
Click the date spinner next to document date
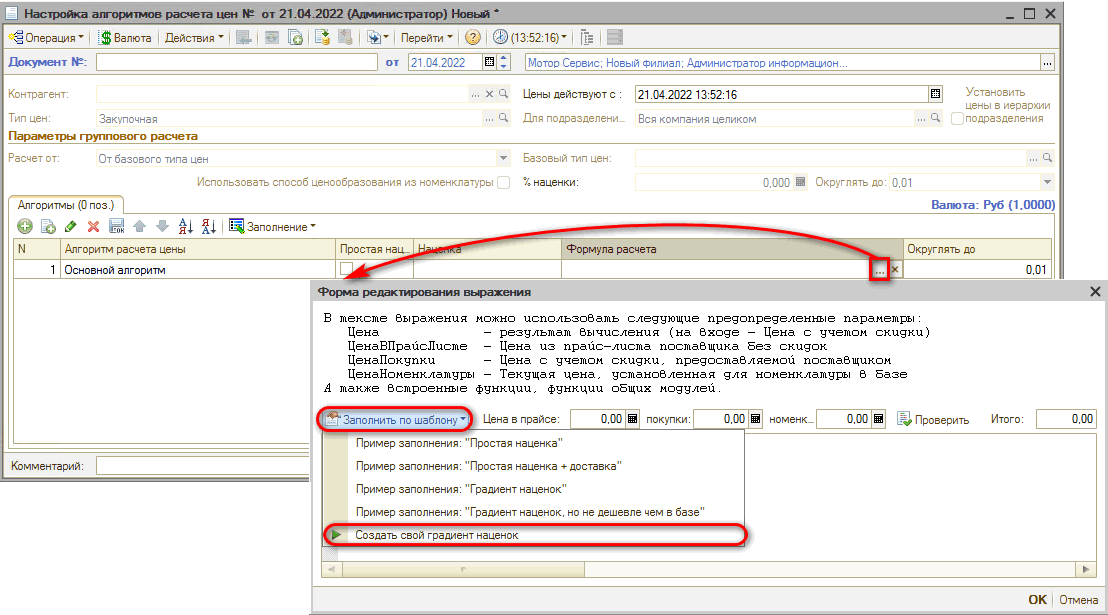[503, 62]
